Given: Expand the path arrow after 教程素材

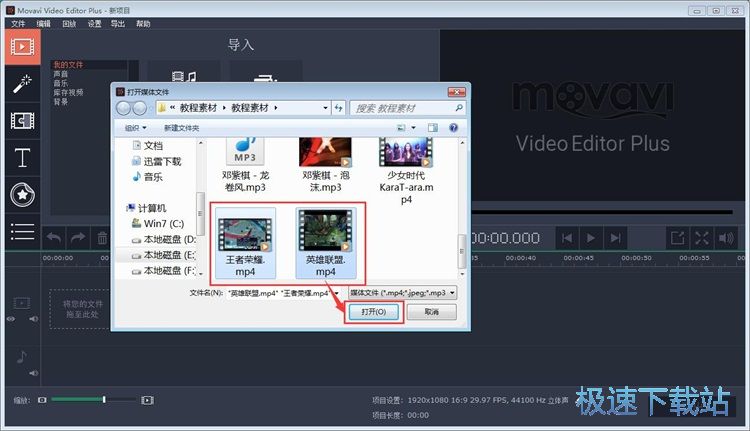Looking at the screenshot, I should click(x=276, y=108).
